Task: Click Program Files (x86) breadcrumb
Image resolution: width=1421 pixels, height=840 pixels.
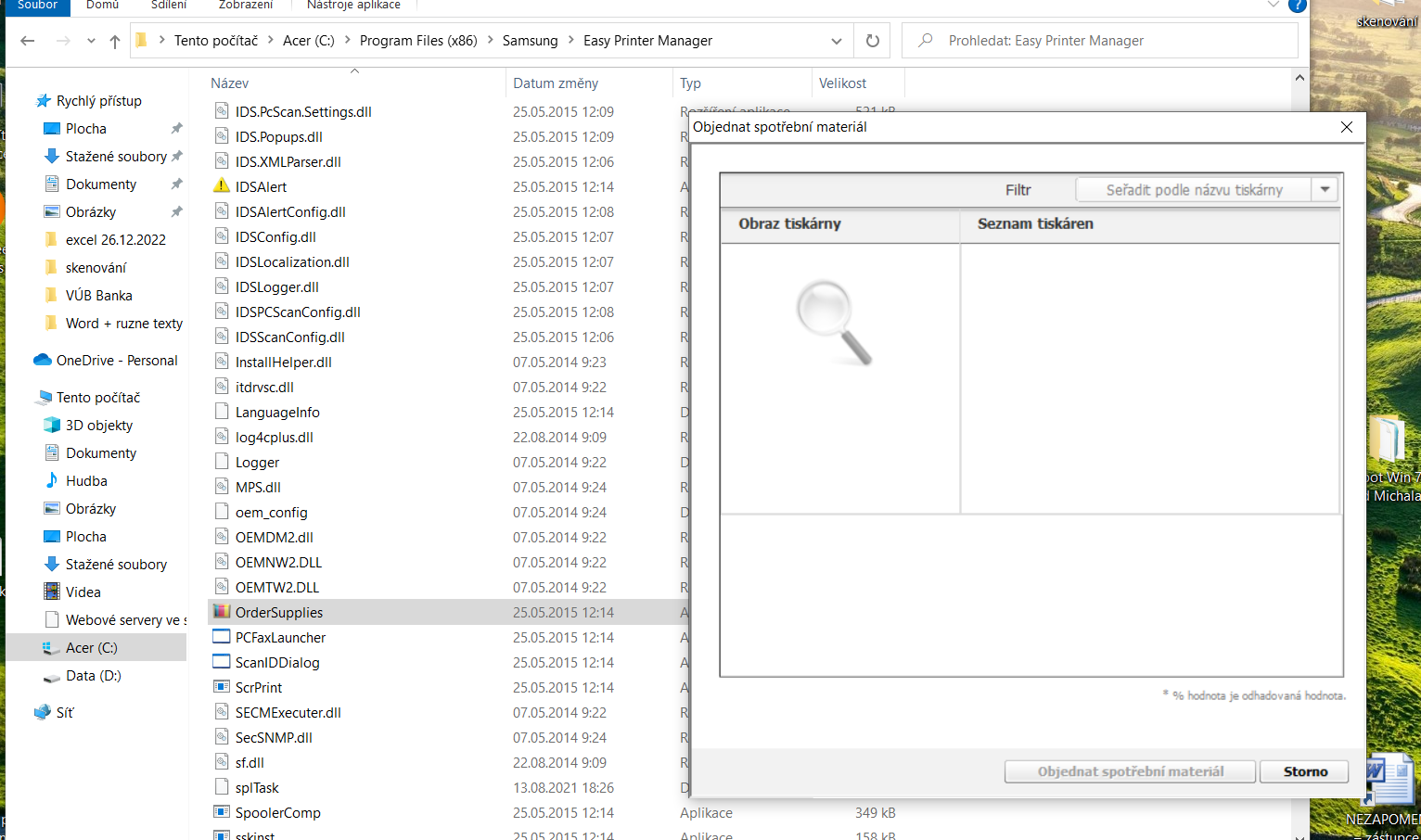Action: [x=418, y=41]
